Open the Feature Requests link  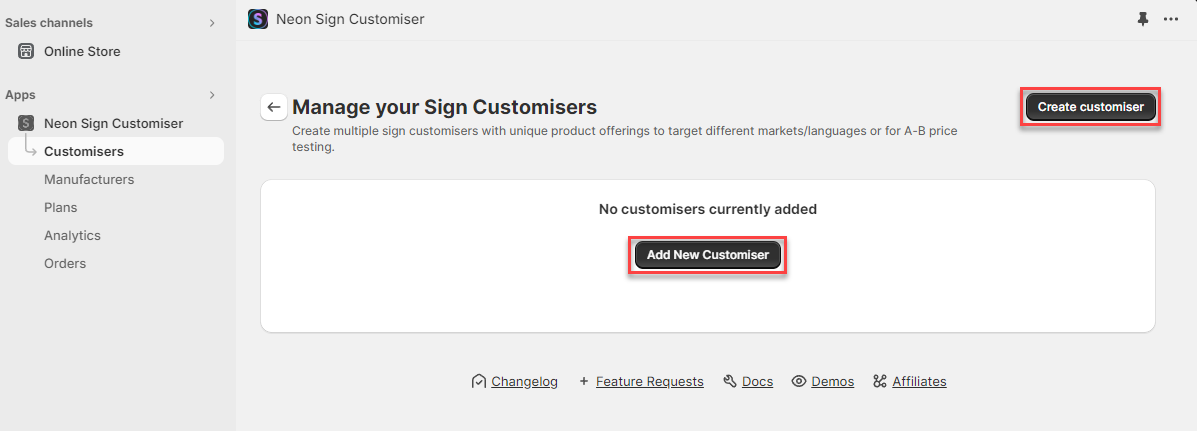[649, 381]
